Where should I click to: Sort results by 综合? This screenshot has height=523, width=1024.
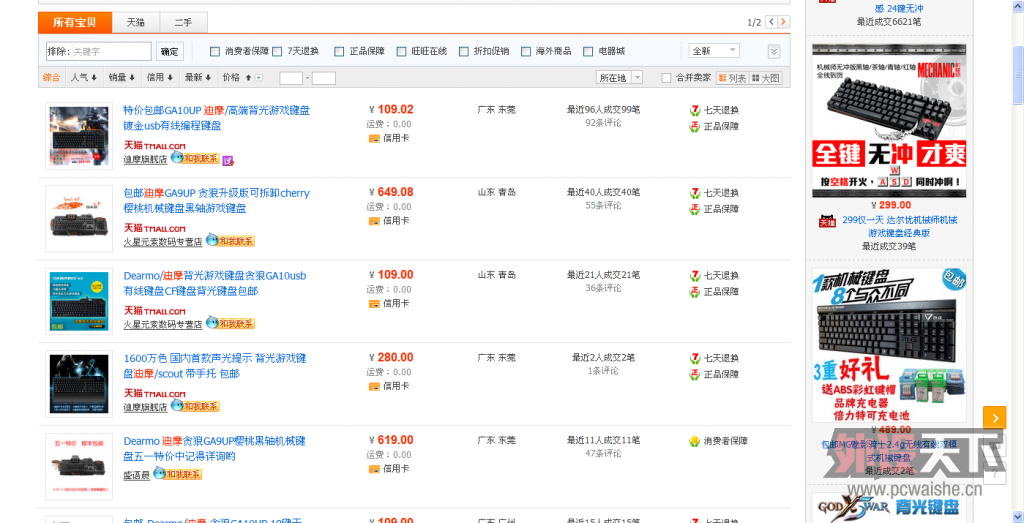pyautogui.click(x=52, y=78)
